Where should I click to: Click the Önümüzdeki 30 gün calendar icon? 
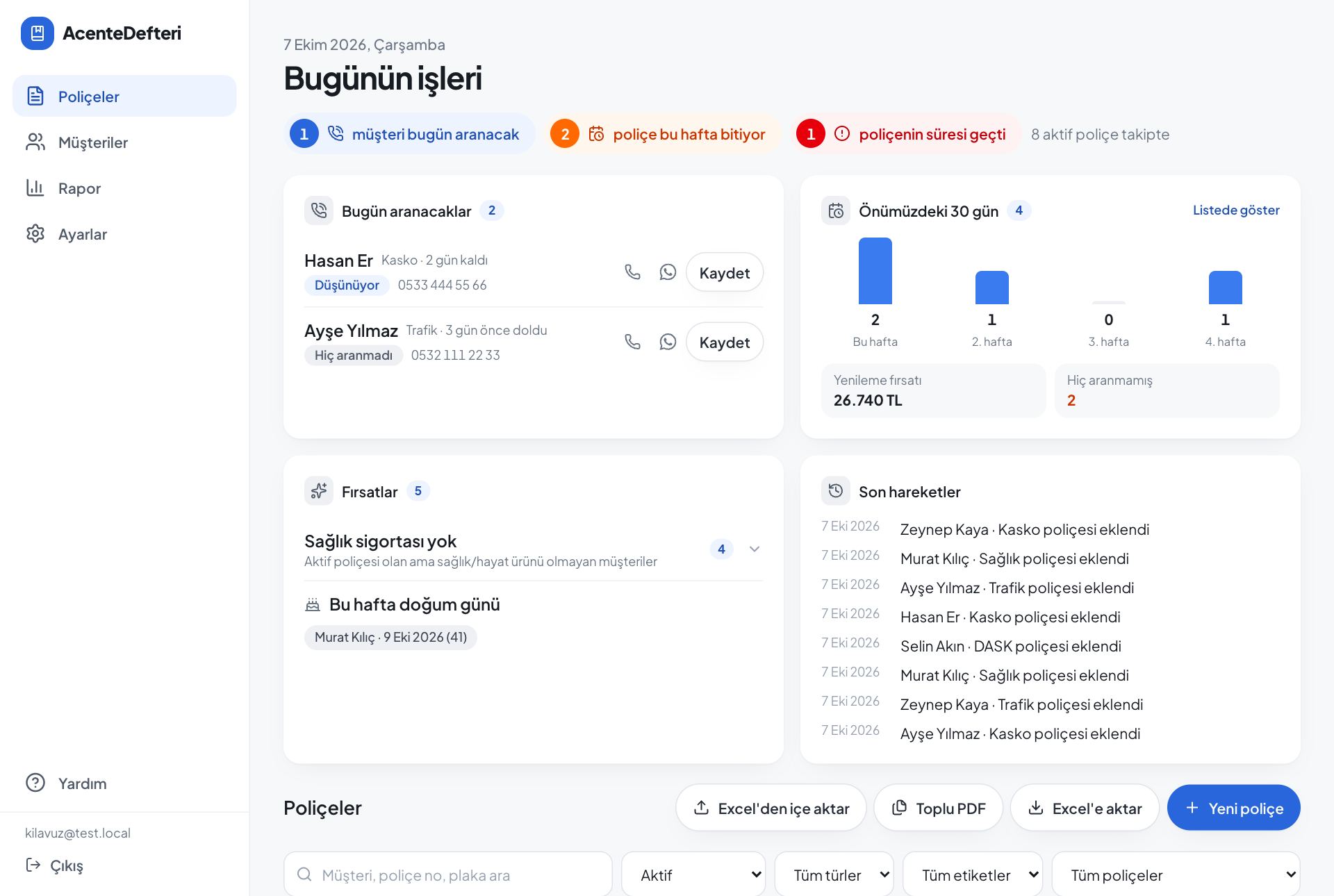[x=836, y=210]
